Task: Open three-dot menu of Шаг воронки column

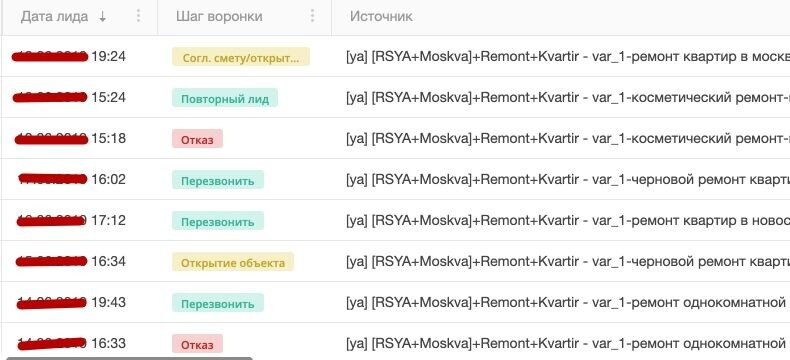Action: click(312, 16)
